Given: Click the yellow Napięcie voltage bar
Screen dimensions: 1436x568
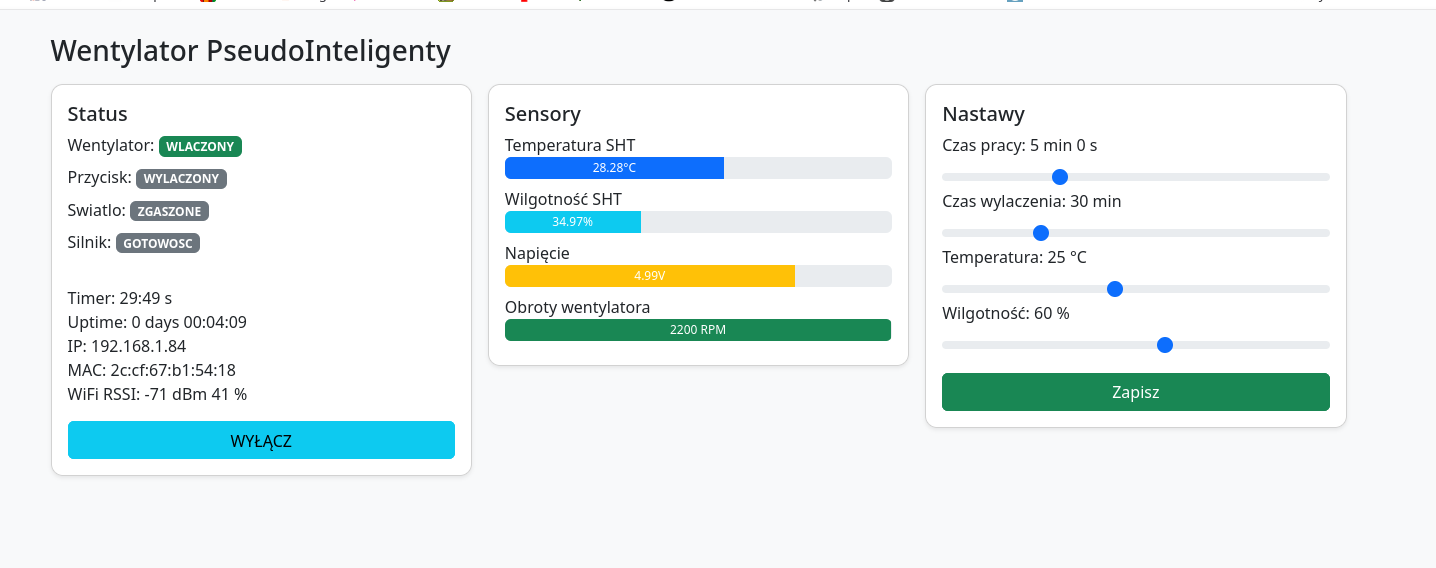Looking at the screenshot, I should click(649, 276).
